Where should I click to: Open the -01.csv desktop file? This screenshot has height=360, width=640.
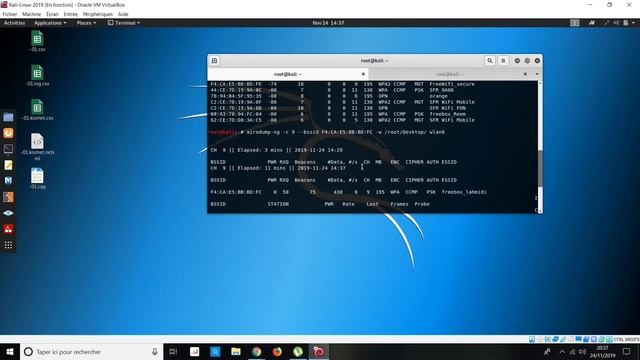37,41
